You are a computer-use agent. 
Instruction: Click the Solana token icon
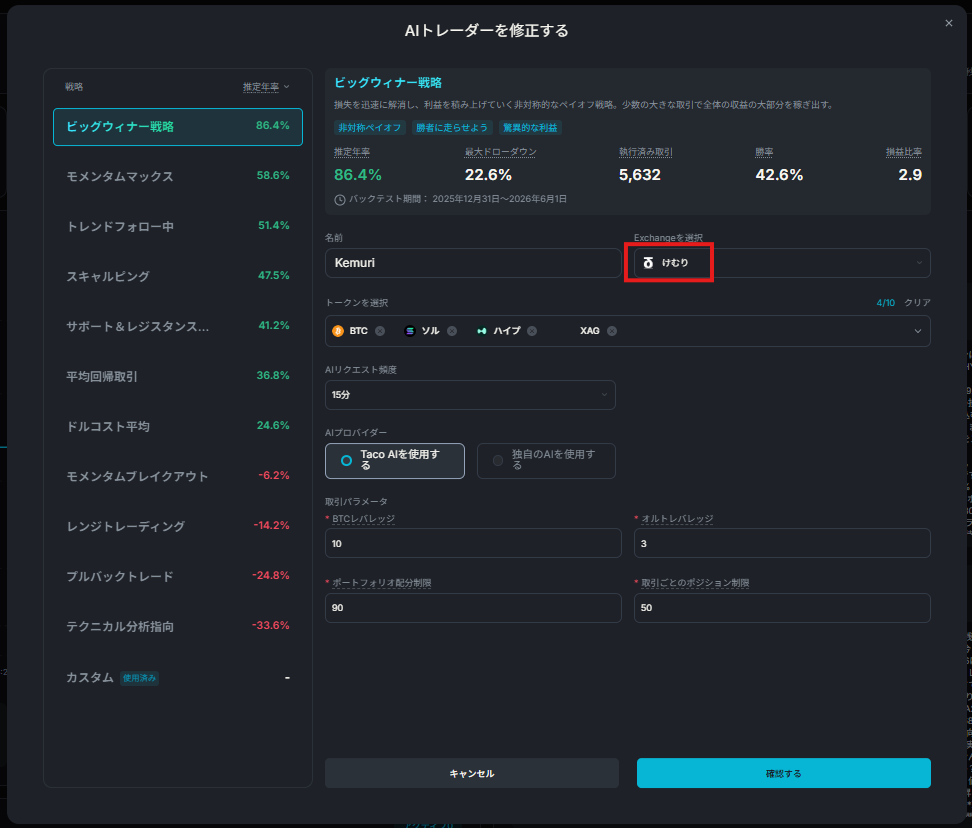click(x=410, y=331)
